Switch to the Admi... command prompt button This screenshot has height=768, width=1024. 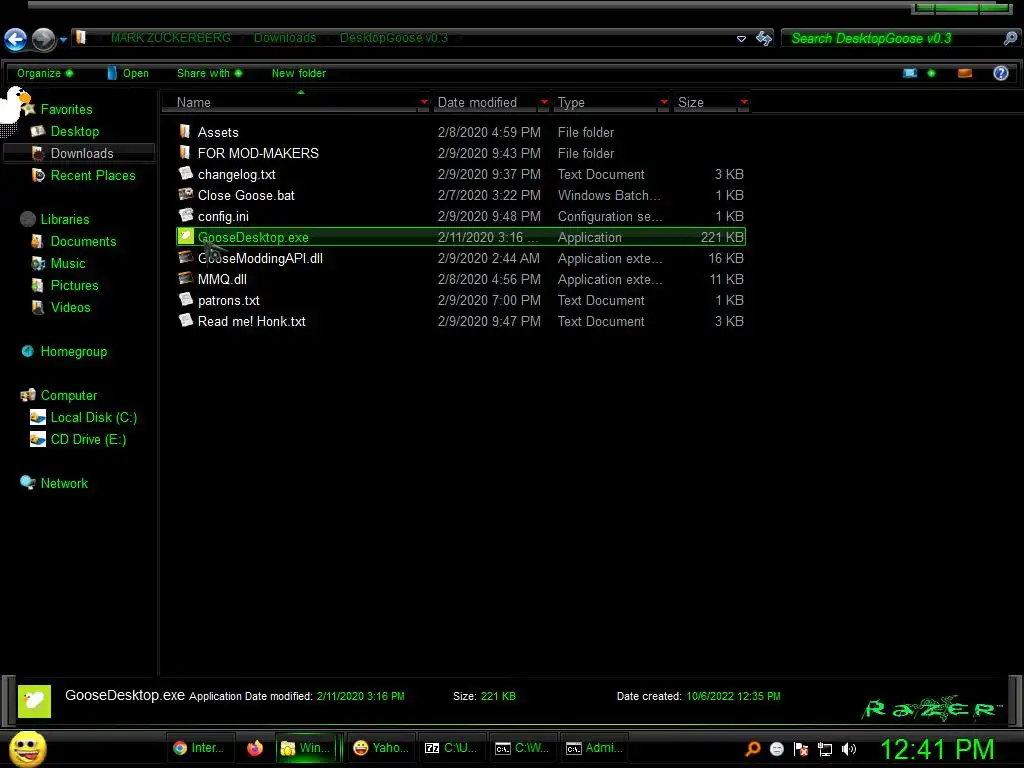593,748
